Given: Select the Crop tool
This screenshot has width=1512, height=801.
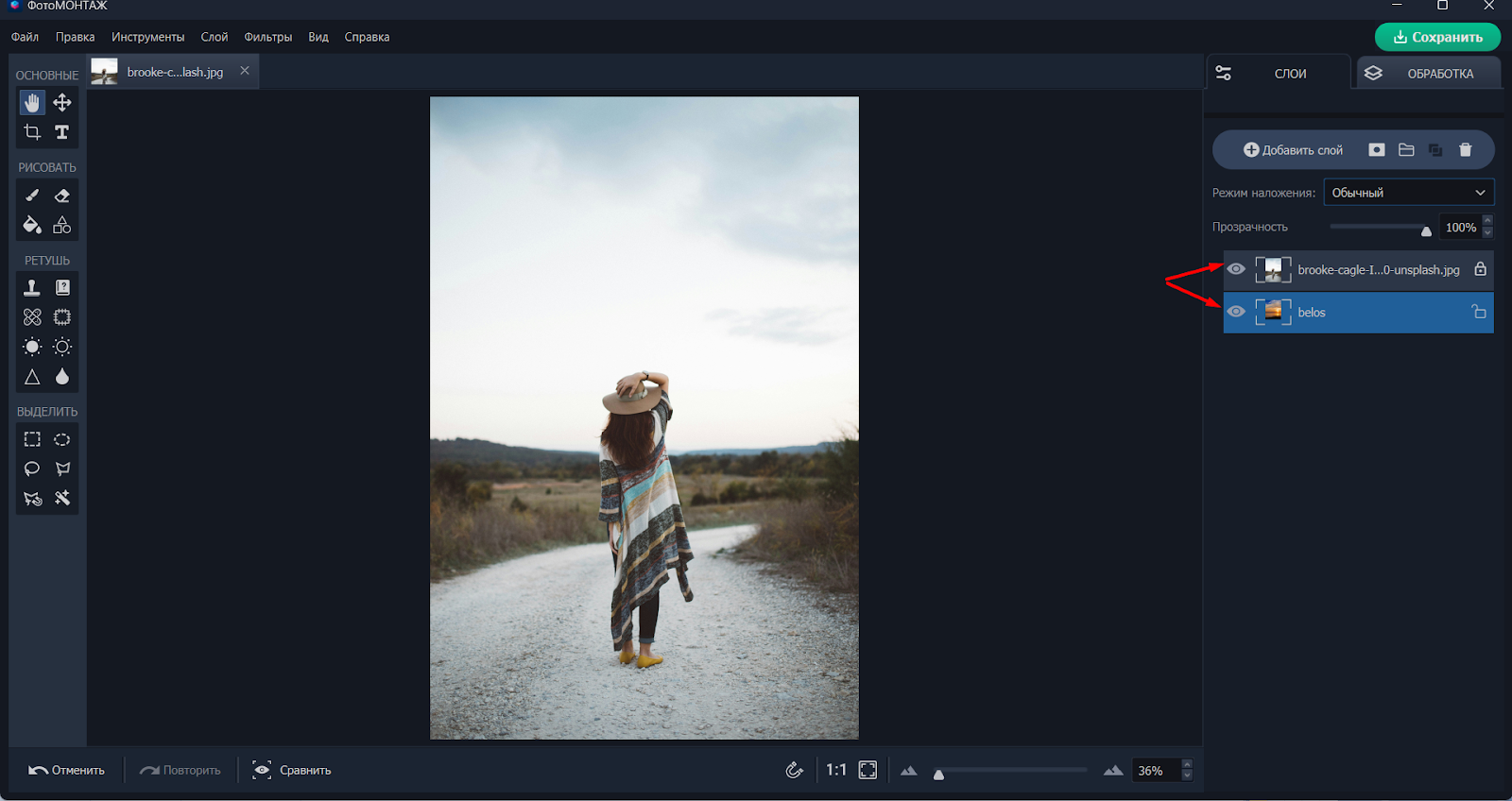Looking at the screenshot, I should coord(32,132).
